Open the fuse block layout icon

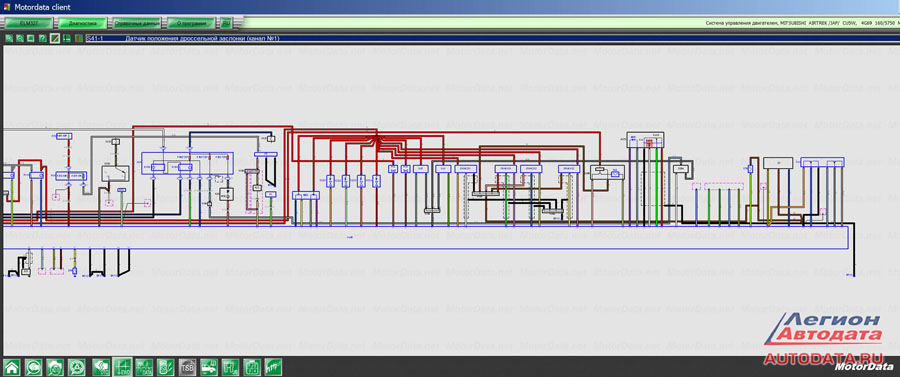(253, 367)
